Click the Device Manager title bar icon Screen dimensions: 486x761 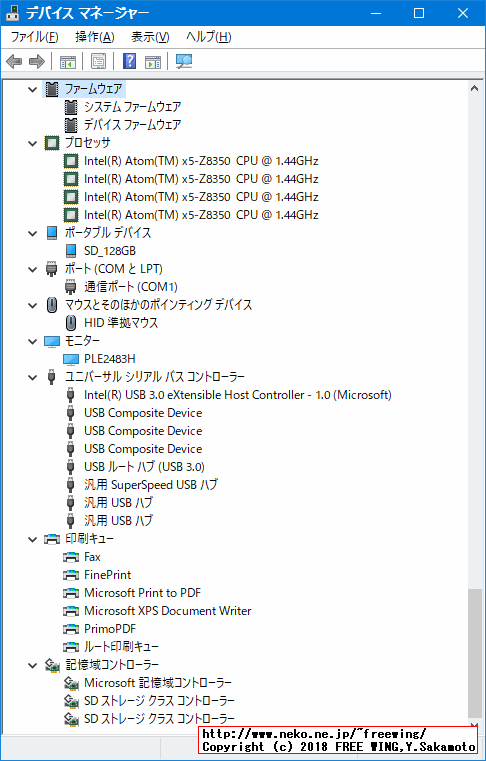(13, 13)
